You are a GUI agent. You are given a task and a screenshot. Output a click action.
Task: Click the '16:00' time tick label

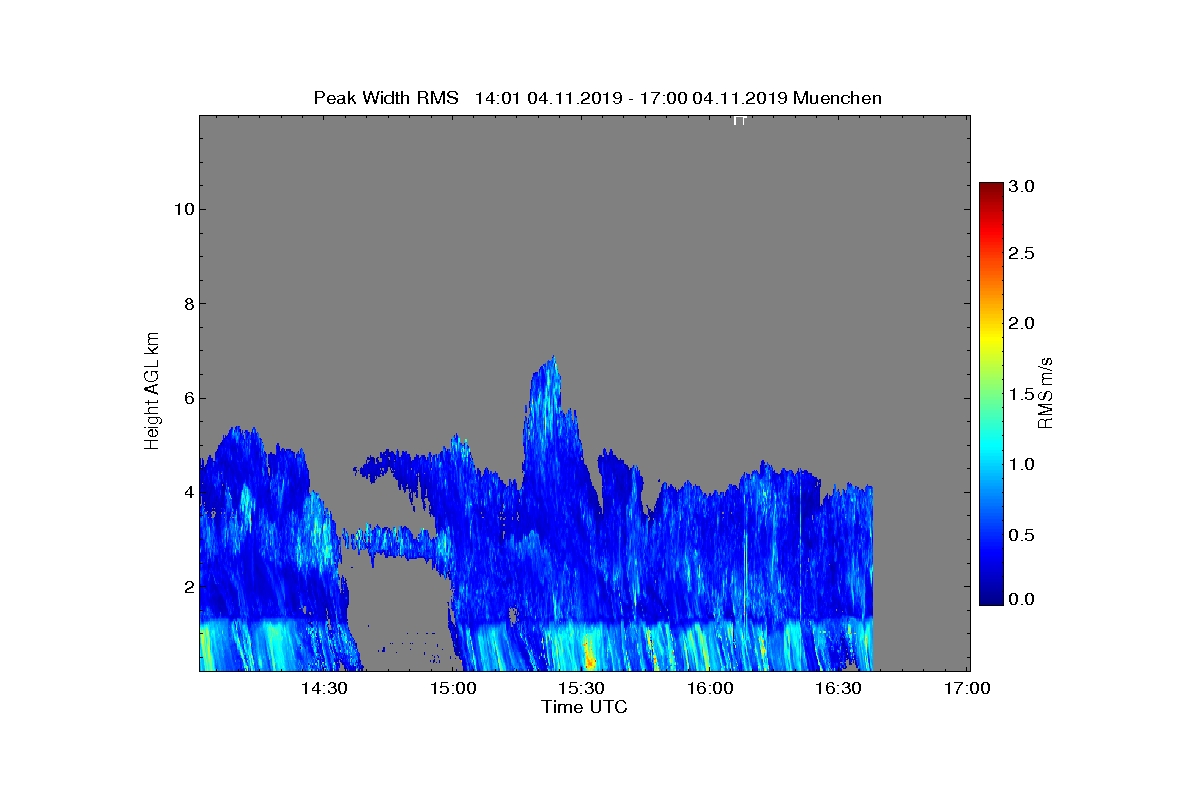(x=712, y=689)
